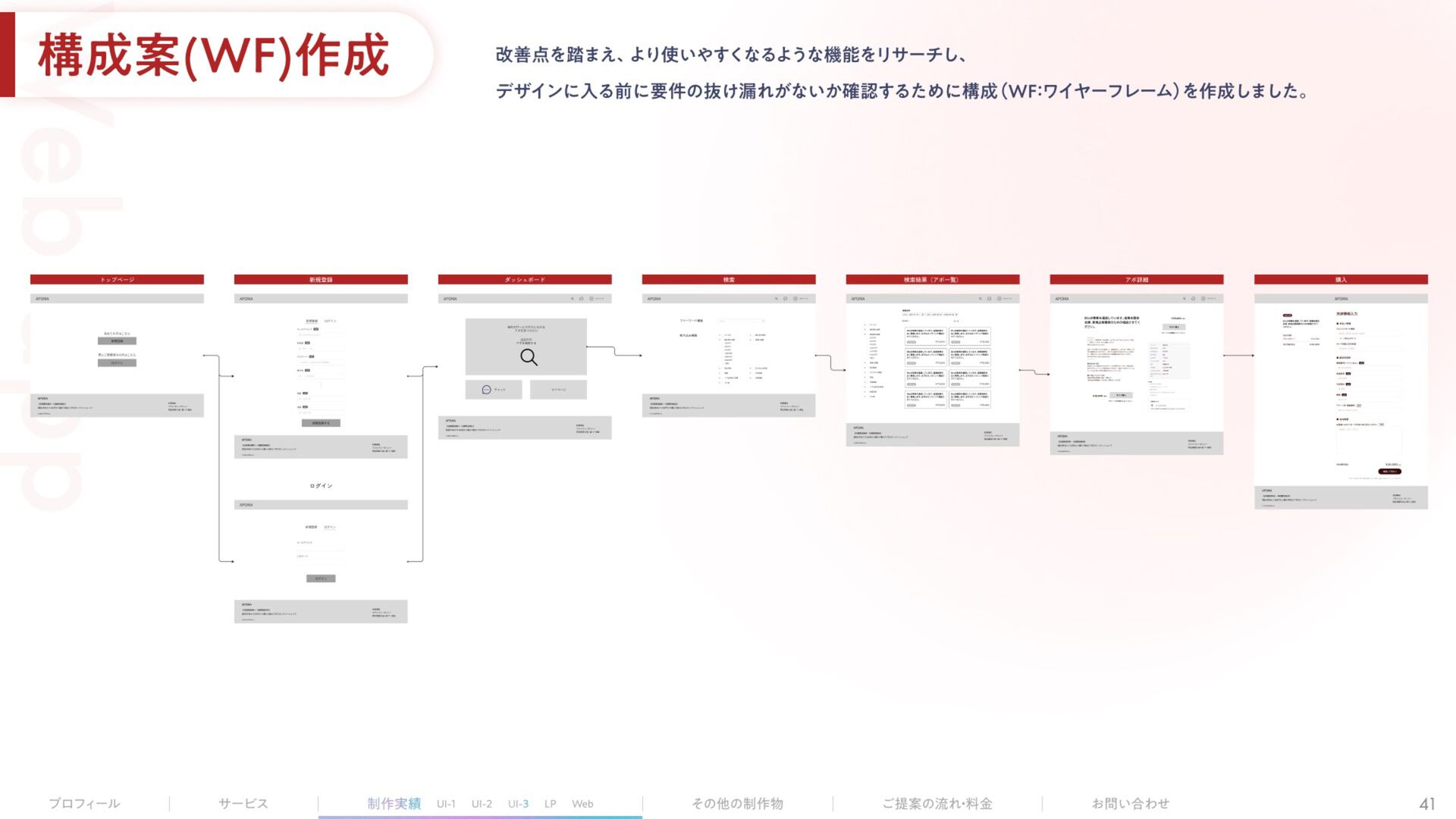The image size is (1456, 819).
Task: Click the 購入 red header label
Action: click(x=1341, y=280)
